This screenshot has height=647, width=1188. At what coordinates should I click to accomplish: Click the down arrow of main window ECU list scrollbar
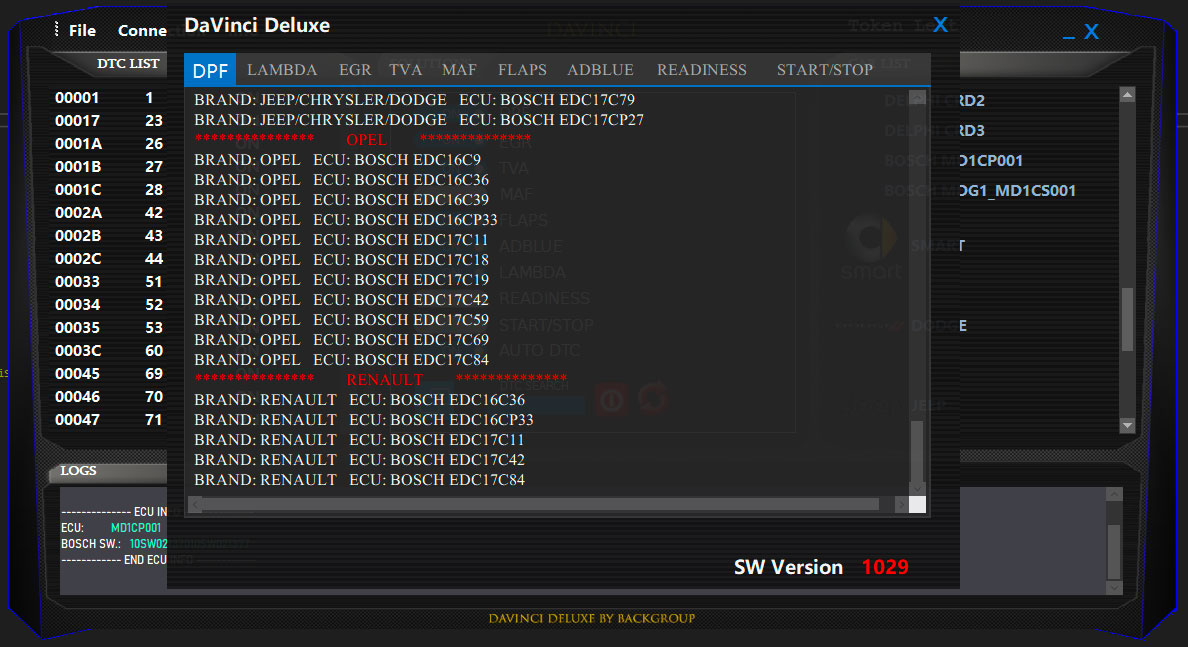(x=1127, y=425)
